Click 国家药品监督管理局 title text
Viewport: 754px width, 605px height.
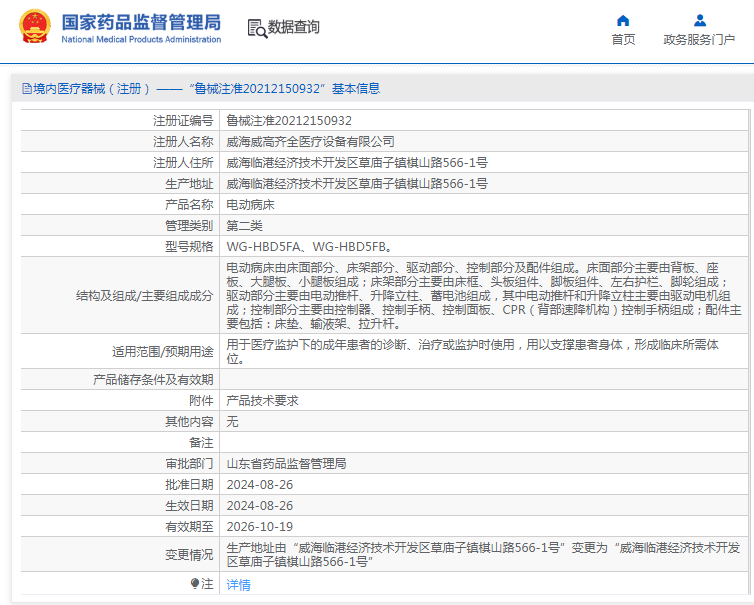[x=141, y=22]
